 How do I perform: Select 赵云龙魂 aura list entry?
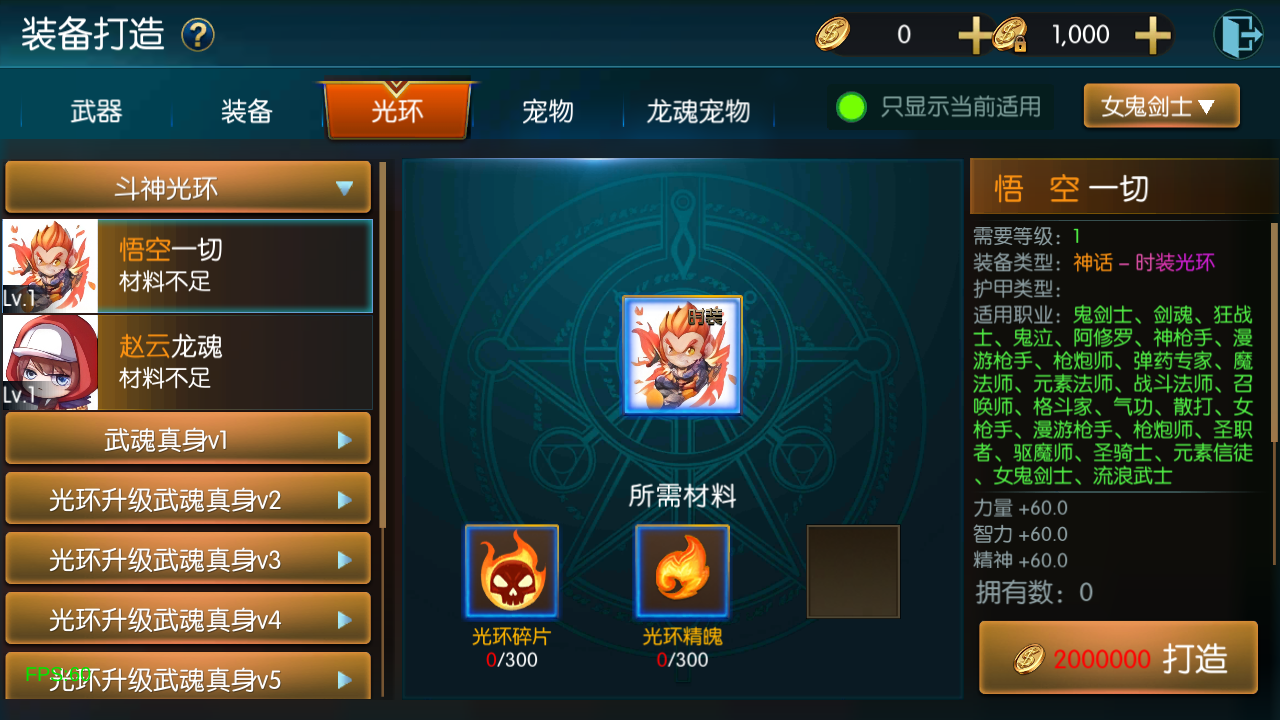[188, 362]
